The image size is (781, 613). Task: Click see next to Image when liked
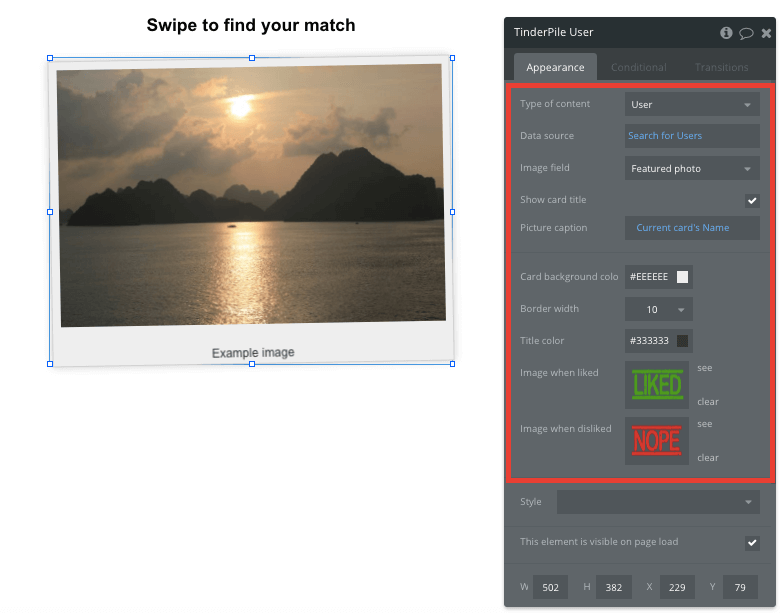coord(704,368)
